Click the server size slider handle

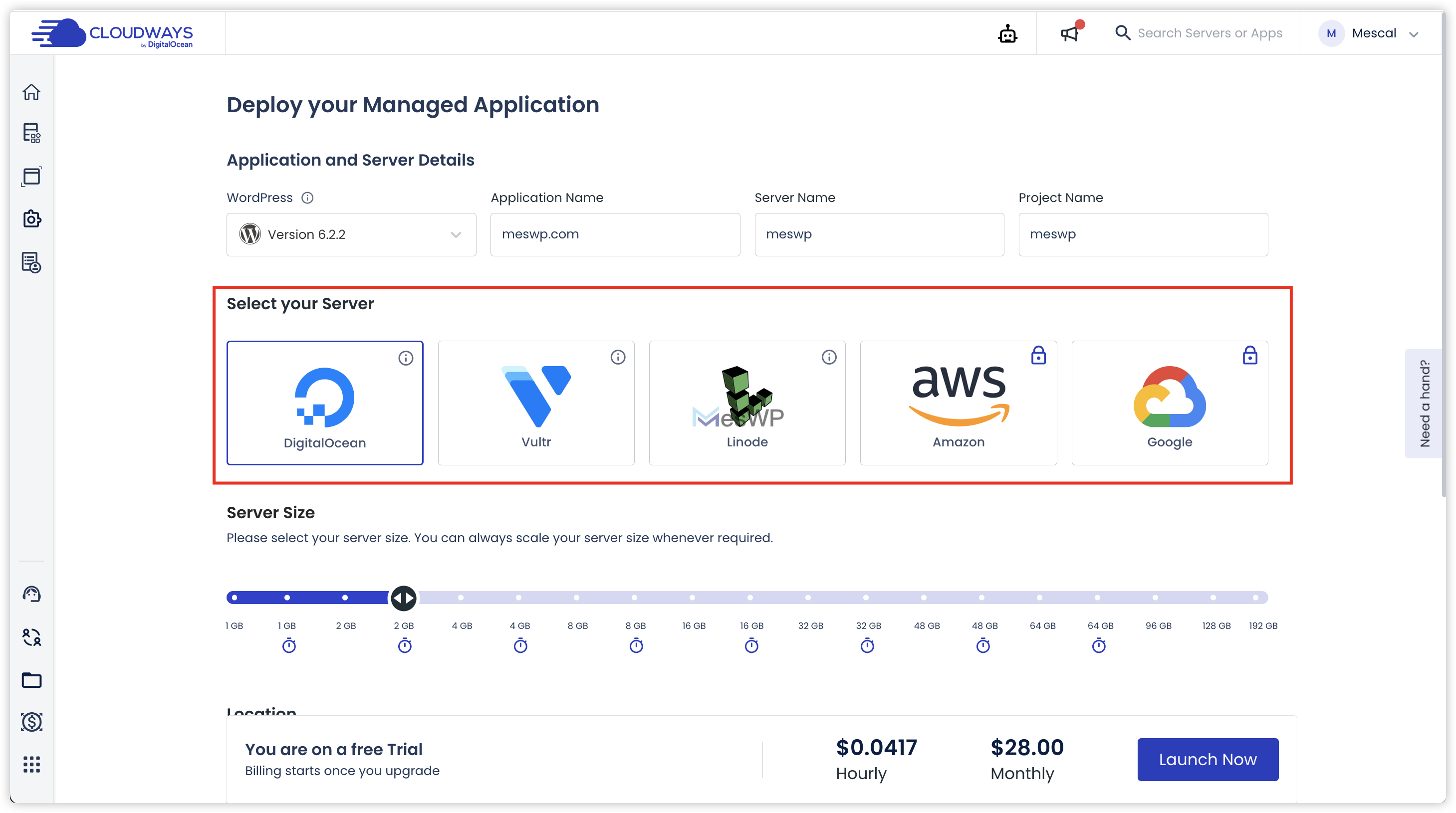click(x=404, y=598)
